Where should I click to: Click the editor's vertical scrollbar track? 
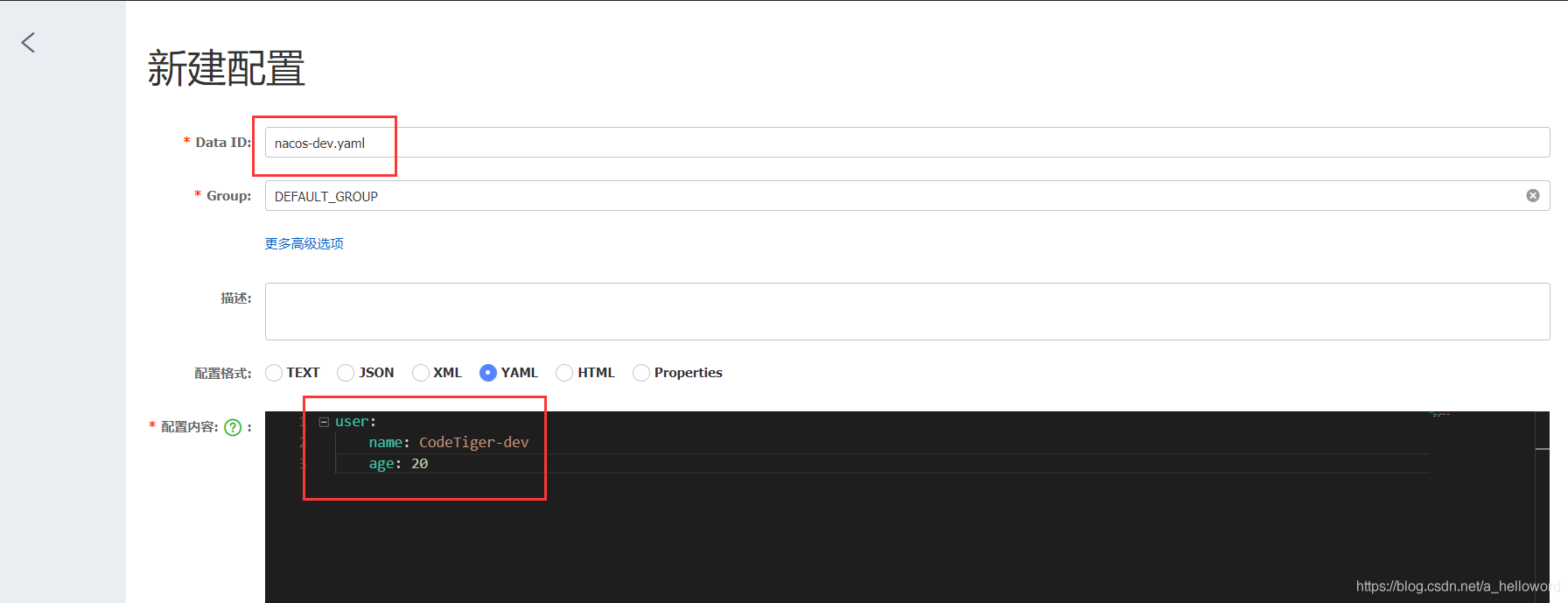point(1543,507)
